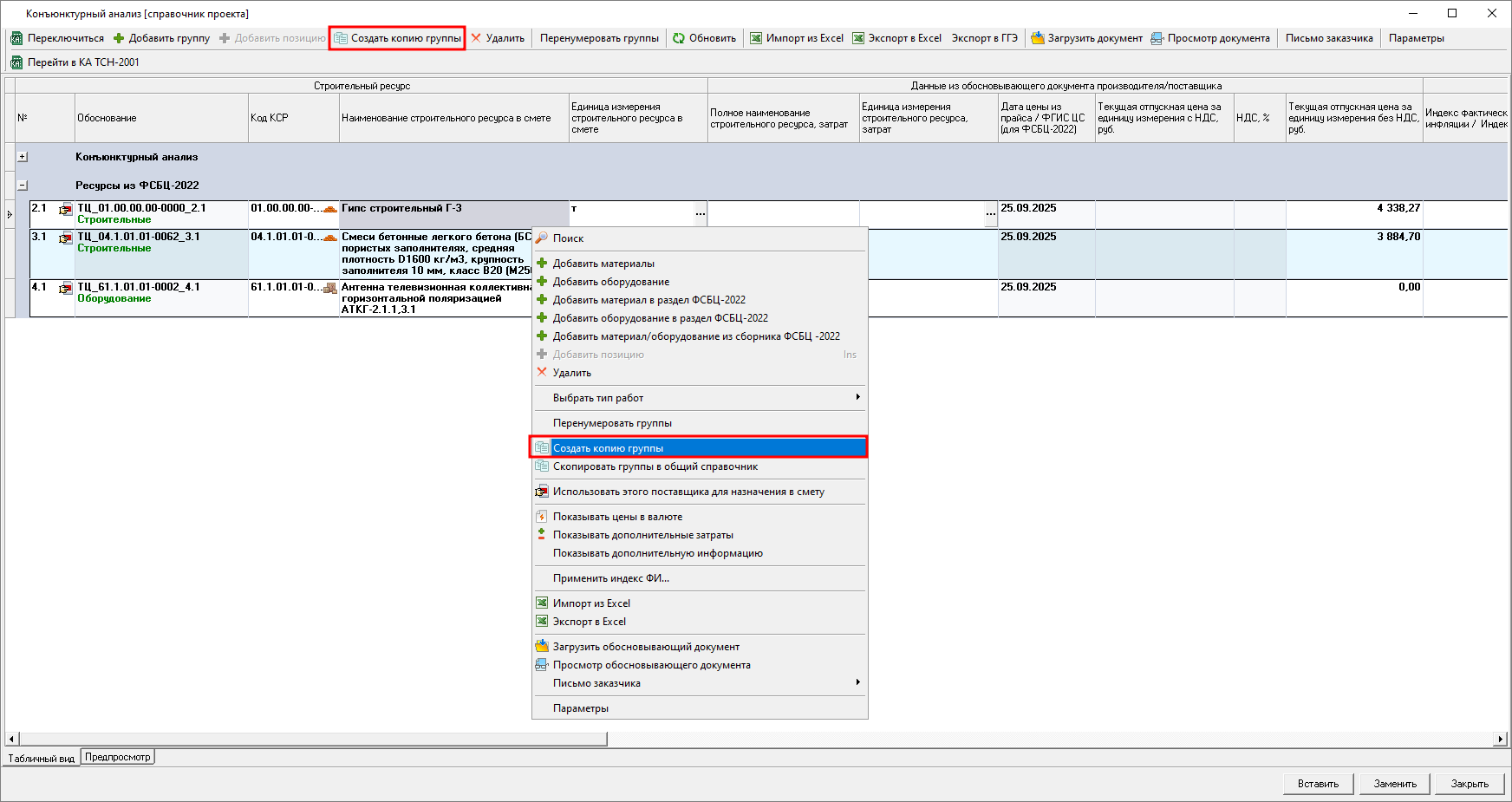Click the row icon in position 4.1
This screenshot has width=1512, height=802.
[x=66, y=288]
